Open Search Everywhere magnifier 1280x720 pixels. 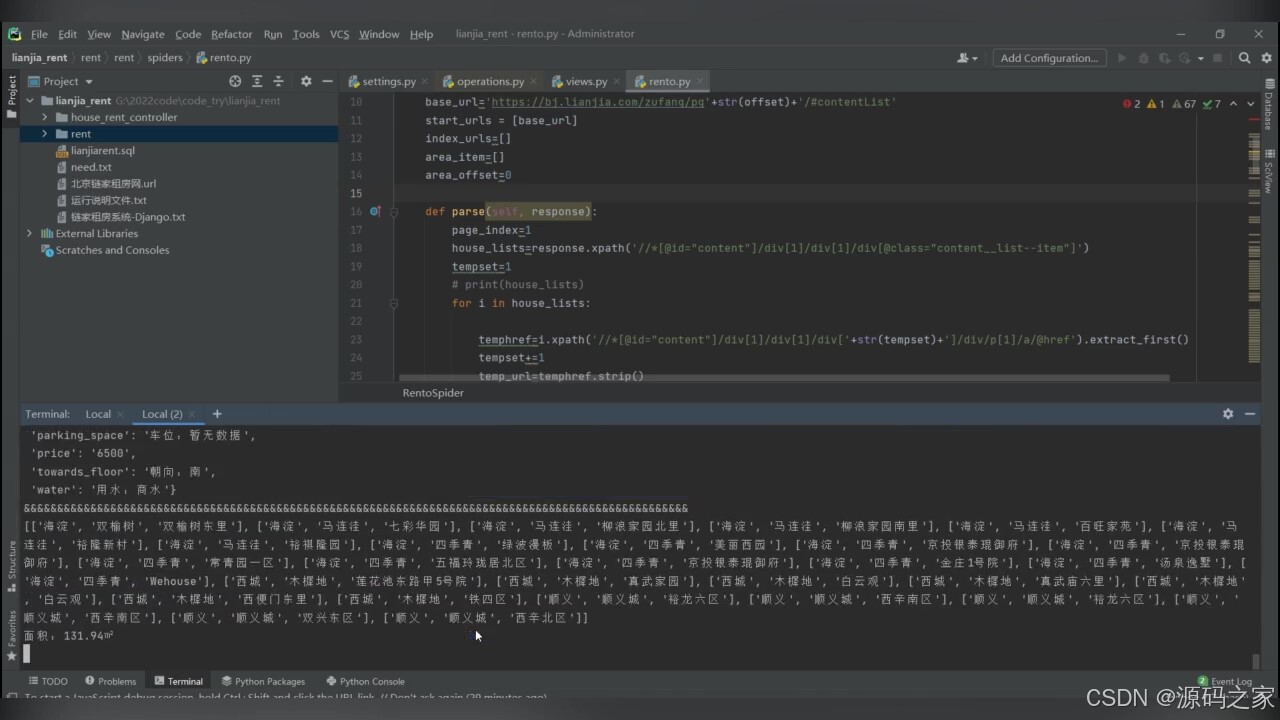click(x=1245, y=58)
